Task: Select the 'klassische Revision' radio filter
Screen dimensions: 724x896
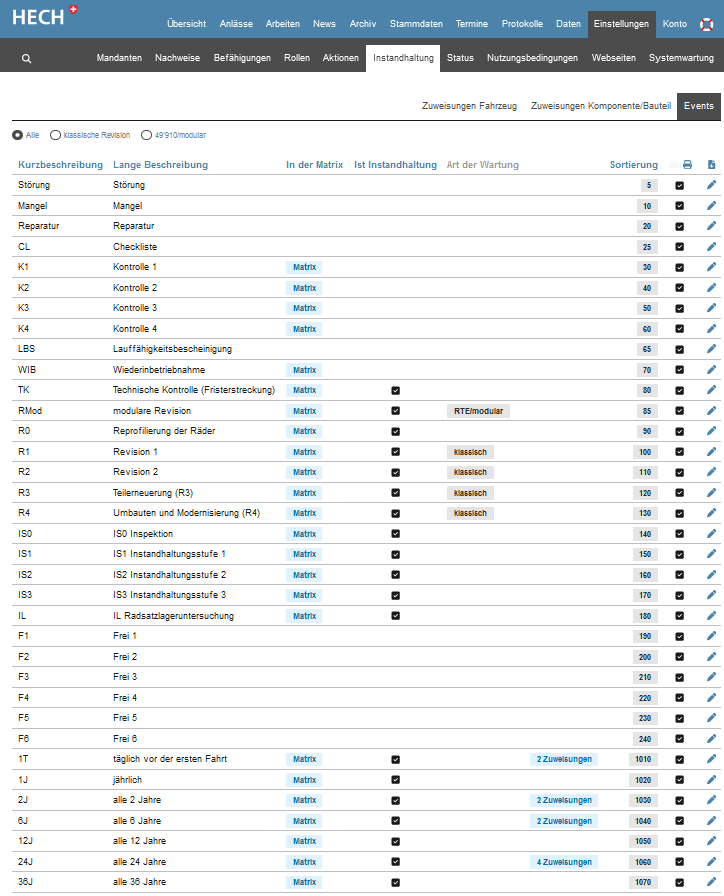Action: click(55, 135)
